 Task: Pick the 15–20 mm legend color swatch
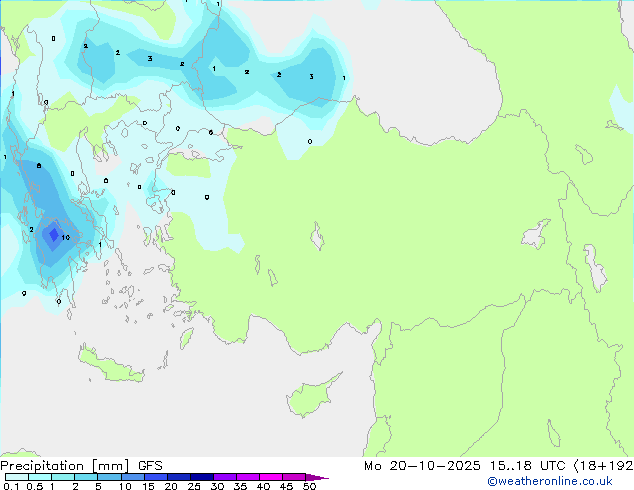tap(156, 477)
